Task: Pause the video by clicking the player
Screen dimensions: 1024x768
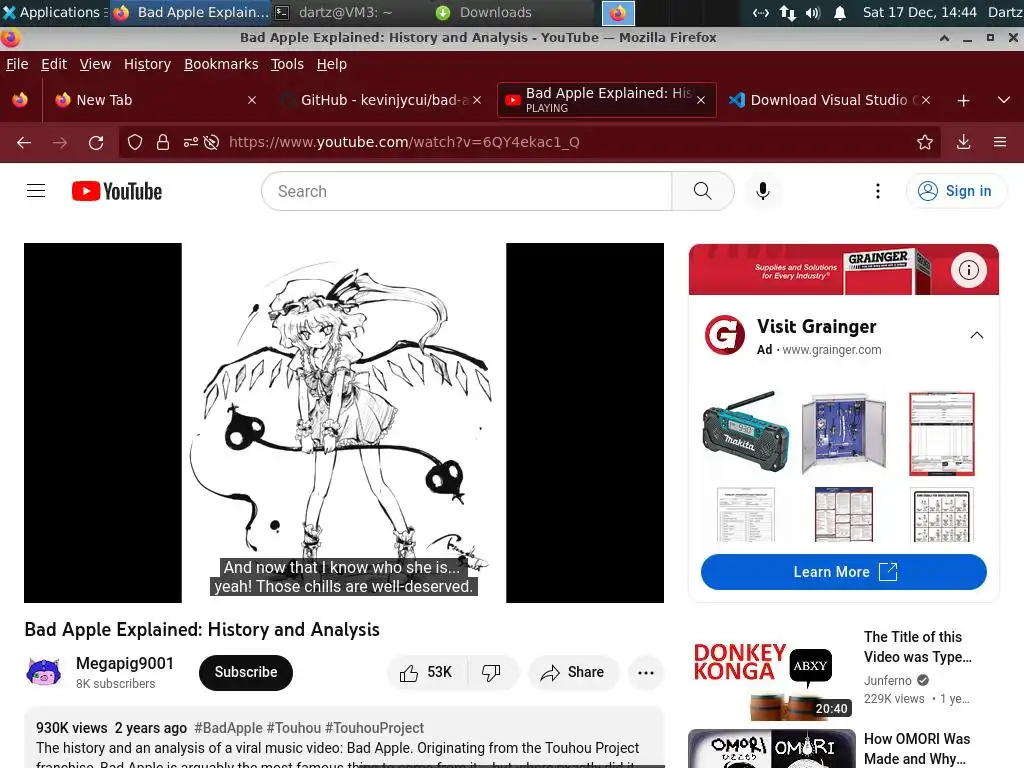Action: pos(344,423)
